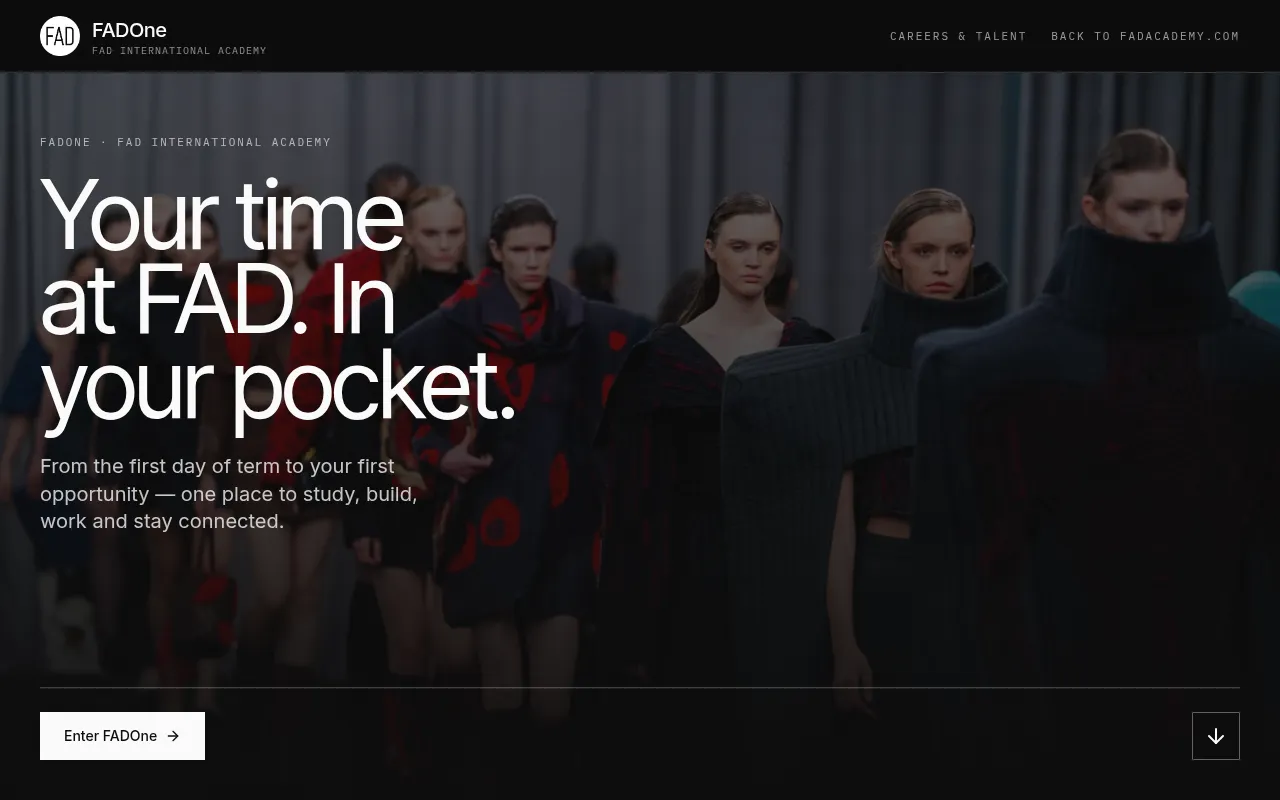1280x800 pixels.
Task: Click the 'FADONE · FAD INTERNATIONAL ACADEMY' eyebrow text
Action: coord(185,142)
